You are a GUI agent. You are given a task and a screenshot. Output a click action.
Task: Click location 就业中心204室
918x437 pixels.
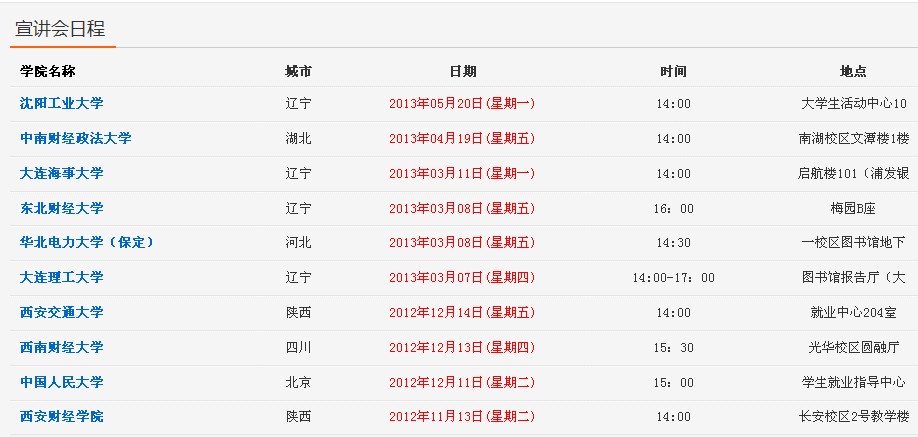854,312
